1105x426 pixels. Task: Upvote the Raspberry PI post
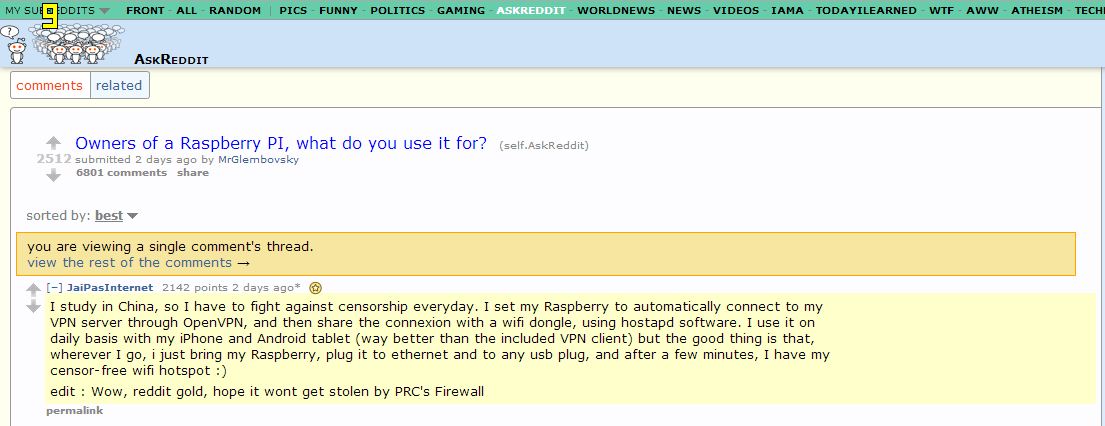tap(54, 143)
